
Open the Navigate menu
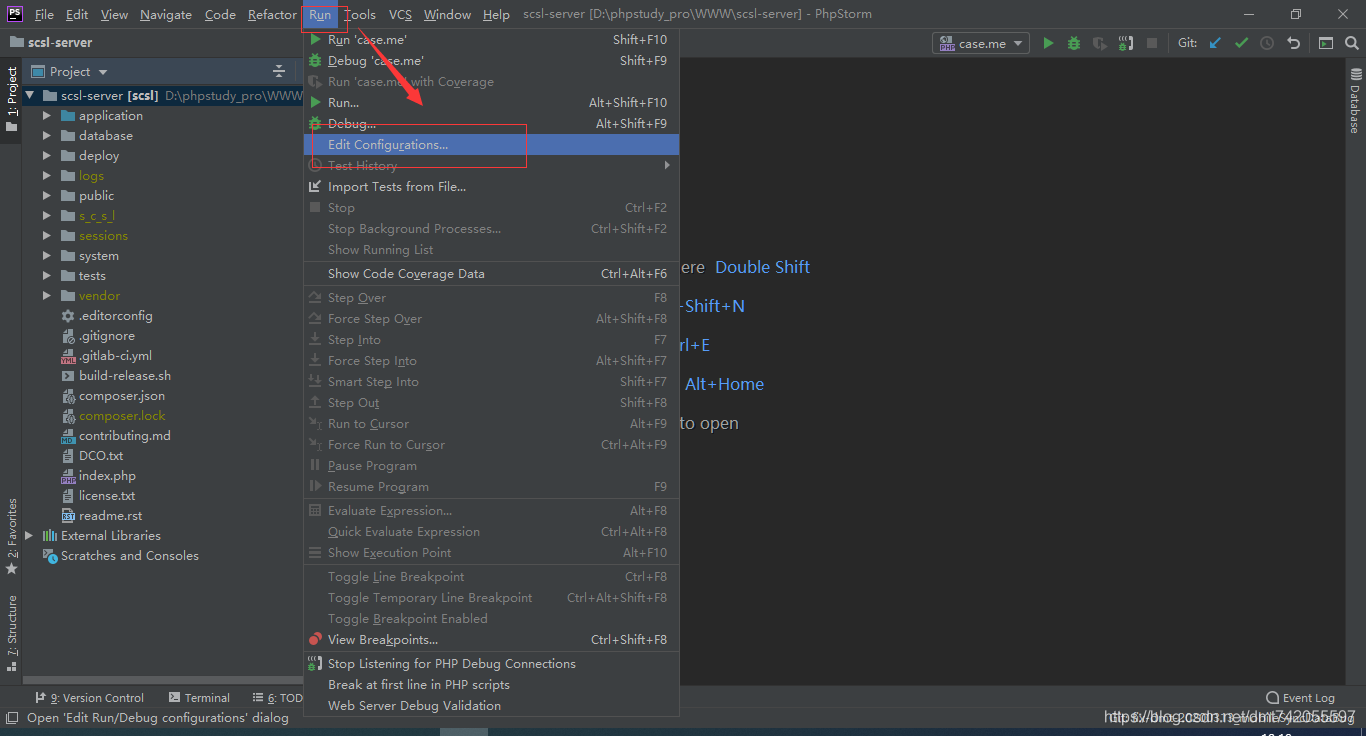(x=166, y=14)
